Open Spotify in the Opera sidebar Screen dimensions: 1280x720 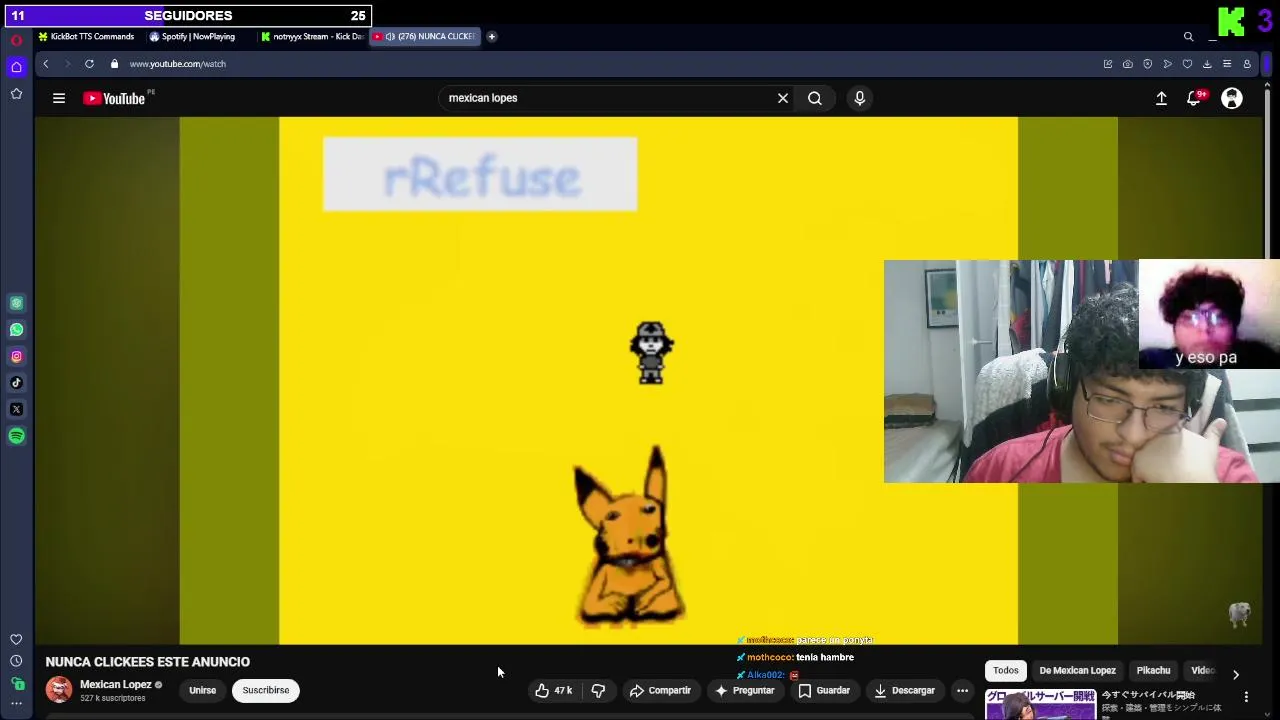[16, 436]
